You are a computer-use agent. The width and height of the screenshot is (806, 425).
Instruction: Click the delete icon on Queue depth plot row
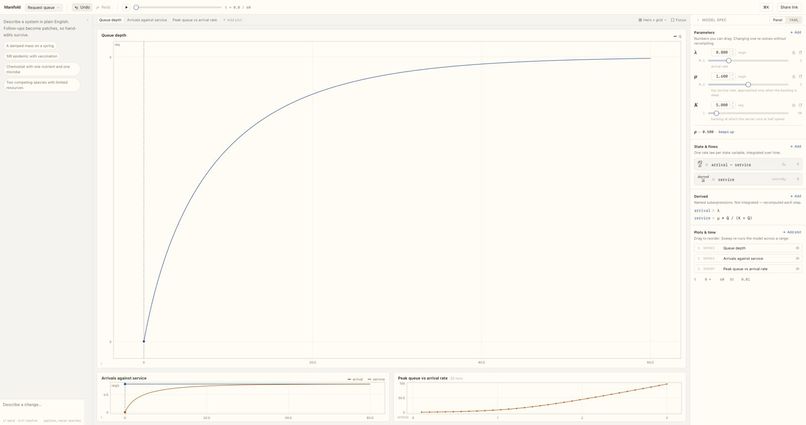797,248
